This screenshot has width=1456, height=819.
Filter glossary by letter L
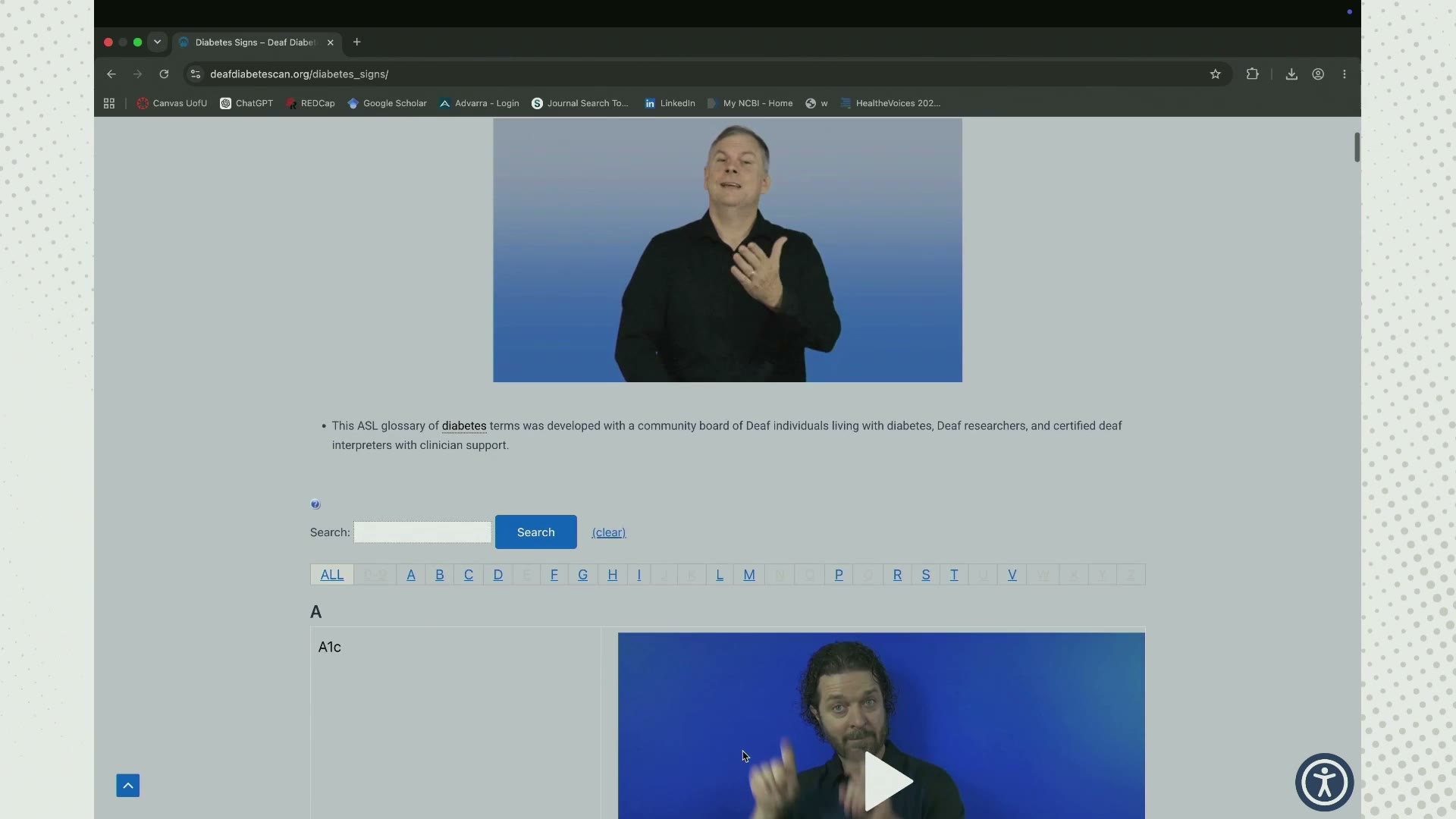pyautogui.click(x=720, y=575)
